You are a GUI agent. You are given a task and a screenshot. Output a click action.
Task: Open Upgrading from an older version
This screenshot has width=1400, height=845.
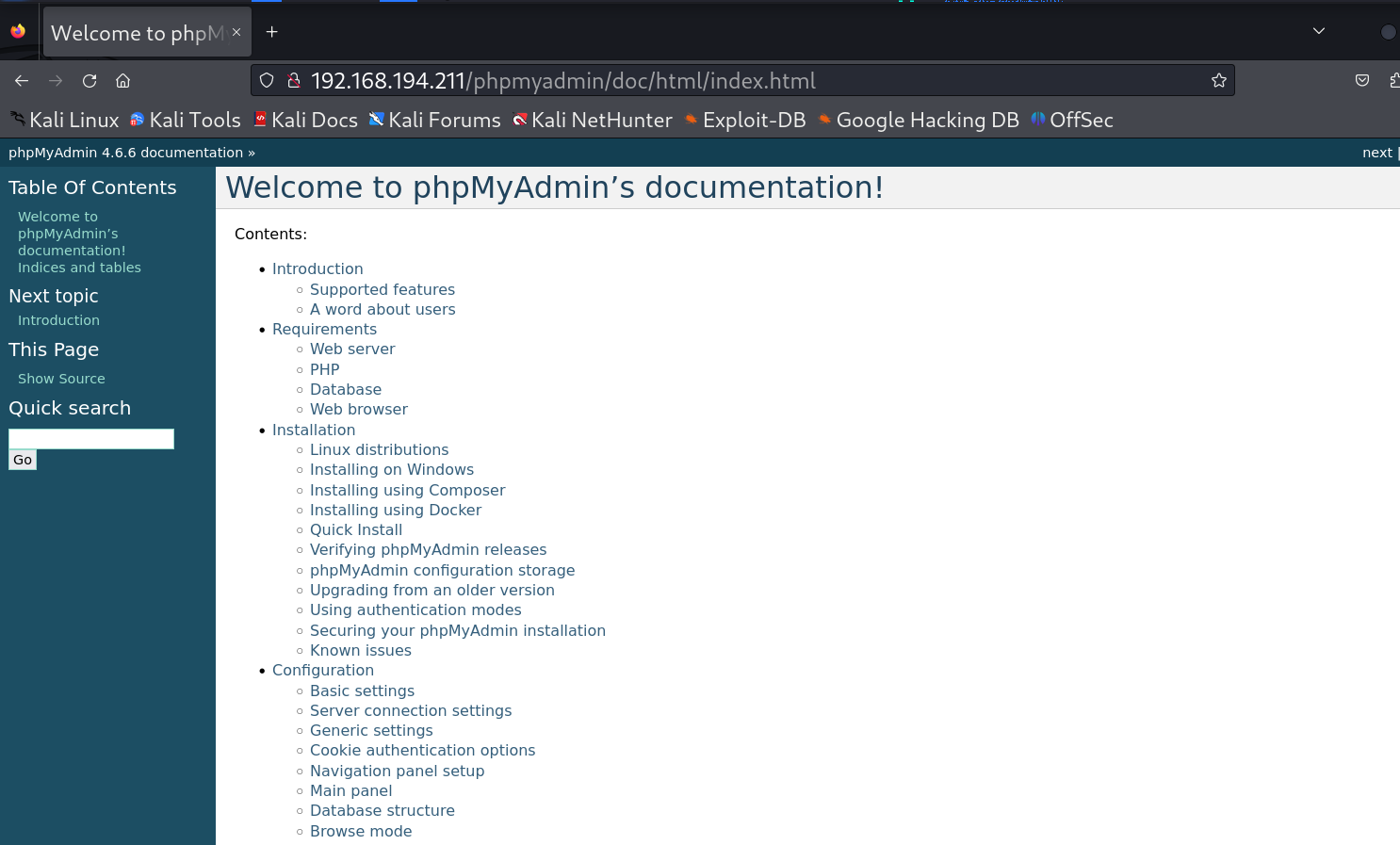pyautogui.click(x=432, y=591)
